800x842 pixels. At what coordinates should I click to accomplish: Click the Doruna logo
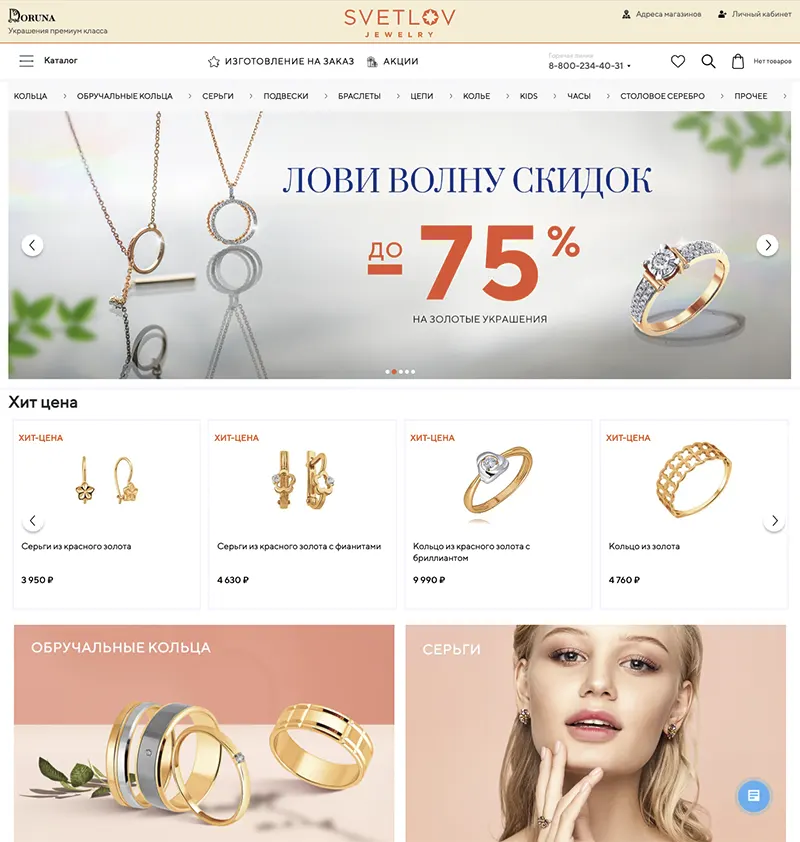tap(32, 17)
